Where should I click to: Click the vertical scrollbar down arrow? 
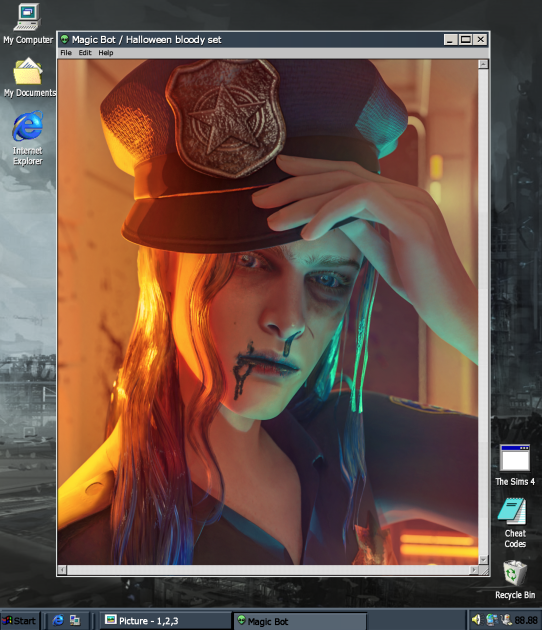(483, 559)
